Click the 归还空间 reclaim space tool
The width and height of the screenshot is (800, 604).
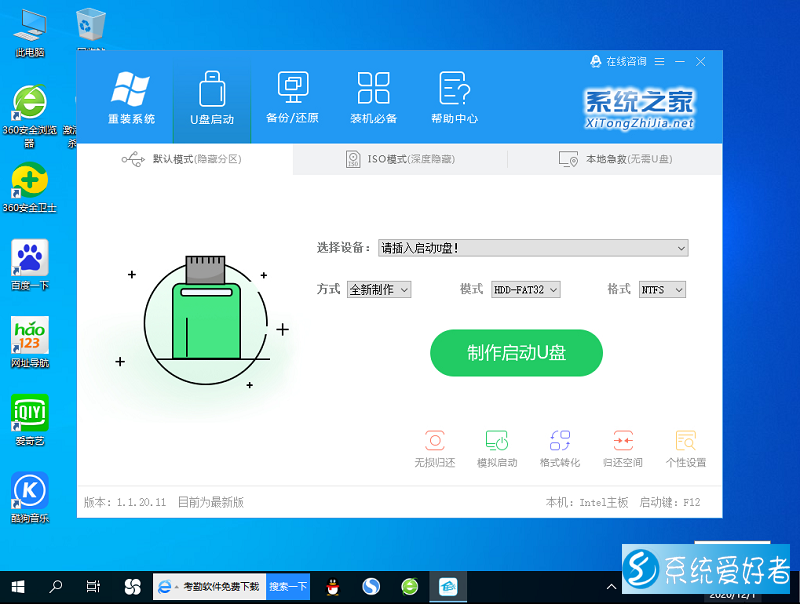pyautogui.click(x=623, y=448)
